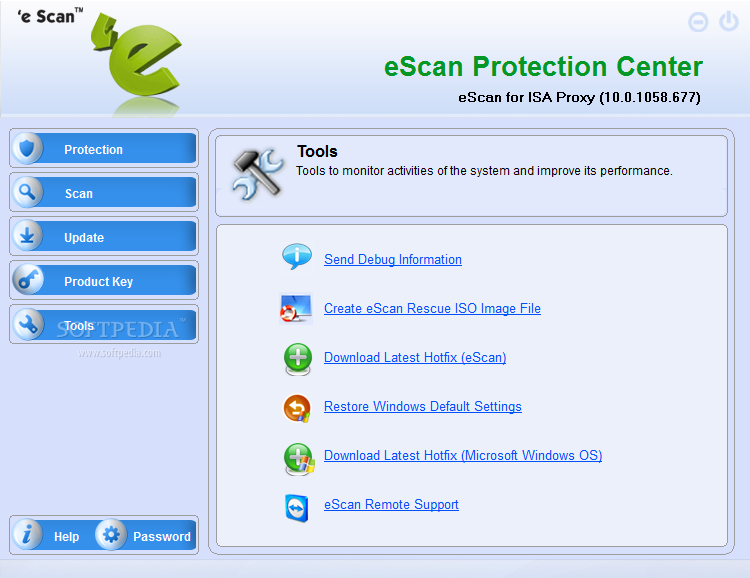Click the green eScan 'e' logo
The height and width of the screenshot is (578, 750).
(x=138, y=56)
